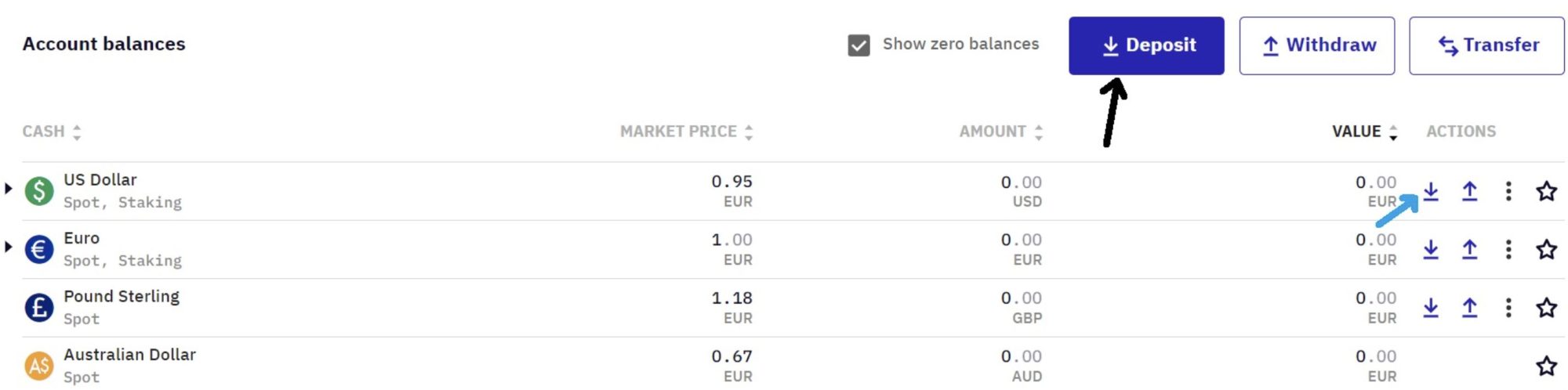The image size is (1568, 390).
Task: Star the Pound Sterling balance
Action: tap(1546, 308)
